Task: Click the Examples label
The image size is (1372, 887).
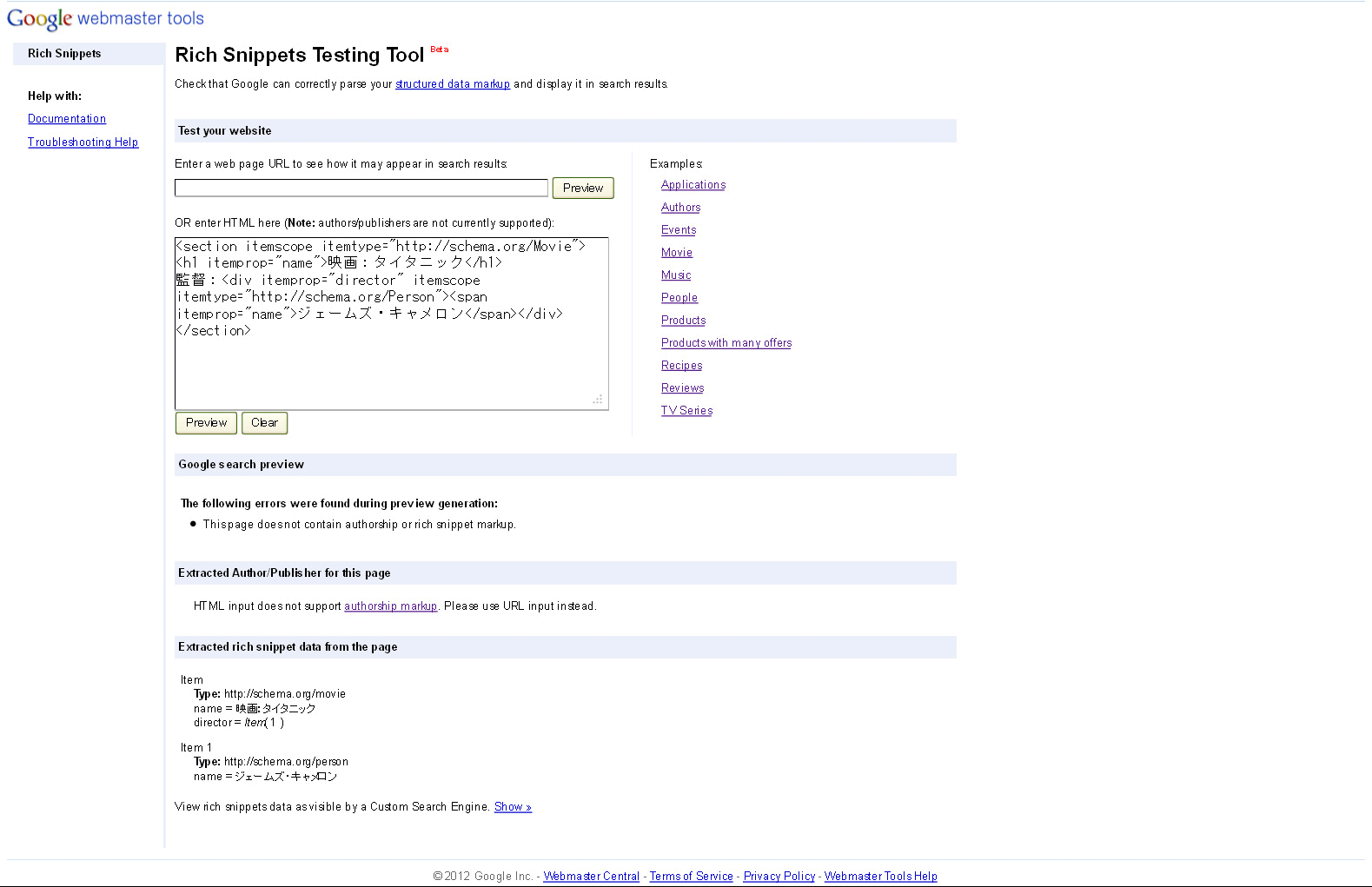Action: pyautogui.click(x=676, y=164)
